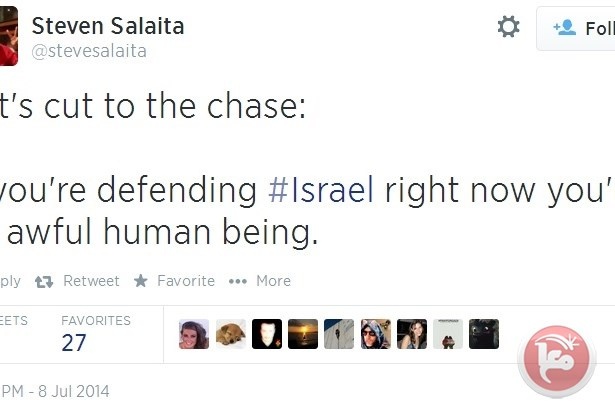The image size is (615, 410).
Task: Open the sunset favoriter avatar
Action: pyautogui.click(x=303, y=334)
